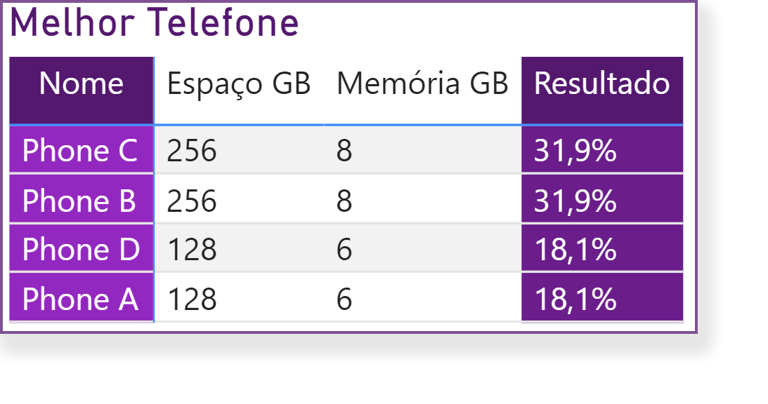Select the Melhor Telefone table title
Viewport: 768px width, 404px height.
click(154, 24)
